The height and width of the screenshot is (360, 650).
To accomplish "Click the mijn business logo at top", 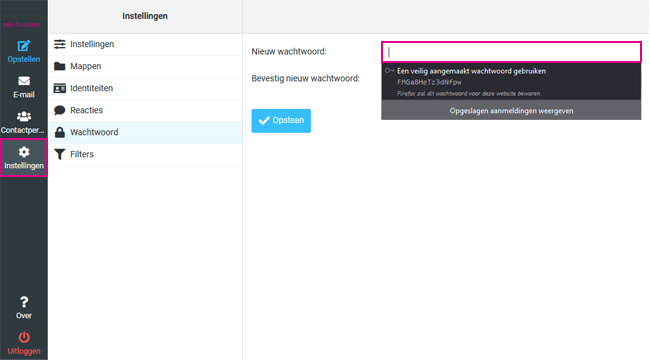I will (x=22, y=24).
